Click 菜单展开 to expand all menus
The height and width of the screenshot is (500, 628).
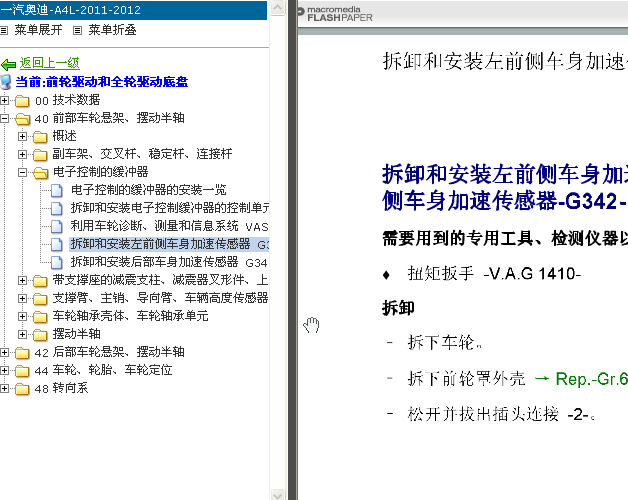click(x=38, y=30)
